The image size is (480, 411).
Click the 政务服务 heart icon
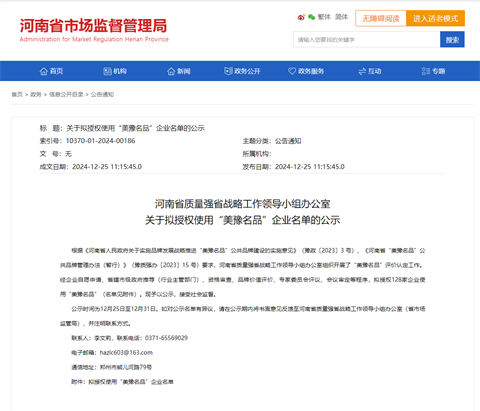coord(292,71)
